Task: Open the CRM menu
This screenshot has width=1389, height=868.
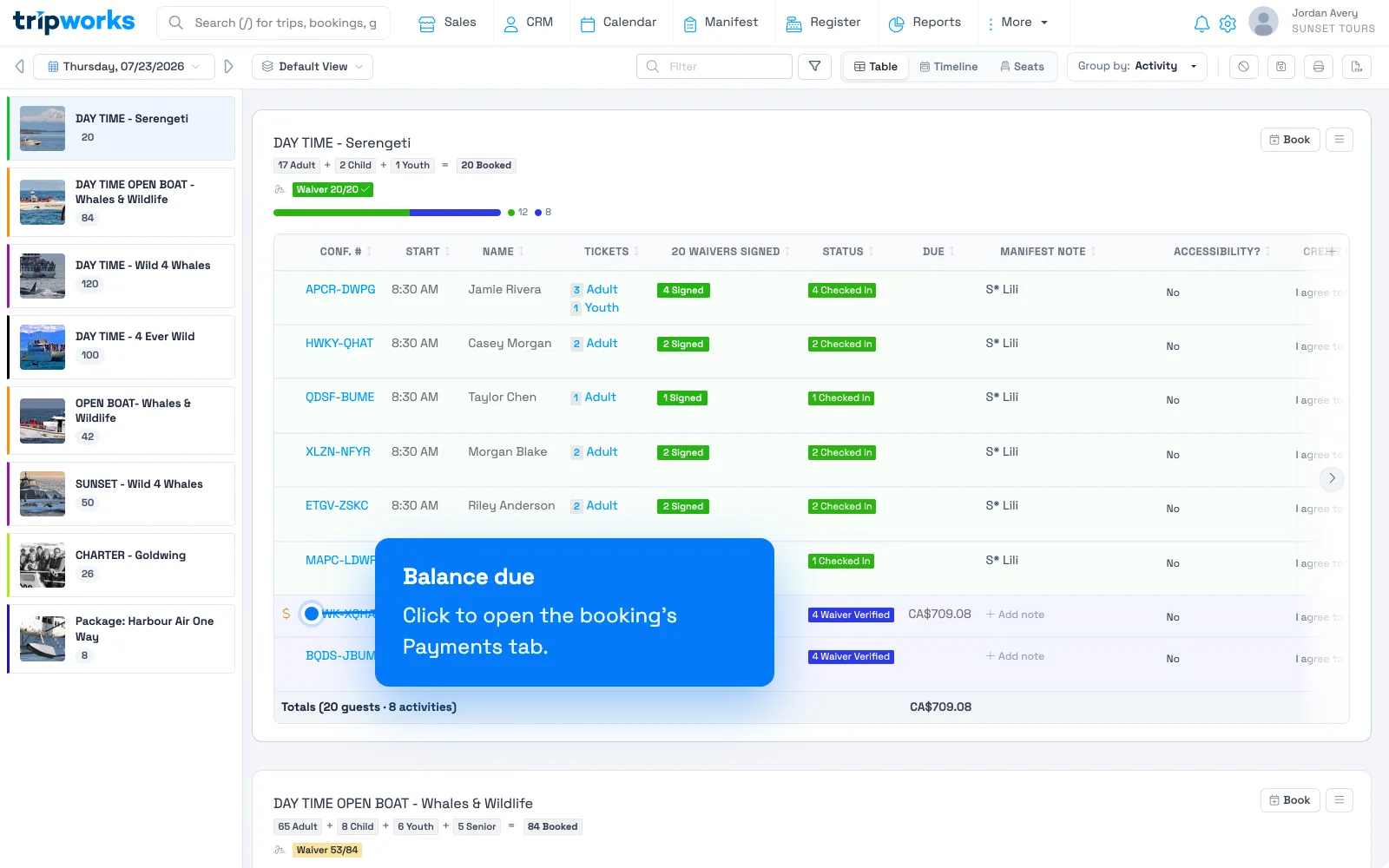Action: click(x=528, y=23)
